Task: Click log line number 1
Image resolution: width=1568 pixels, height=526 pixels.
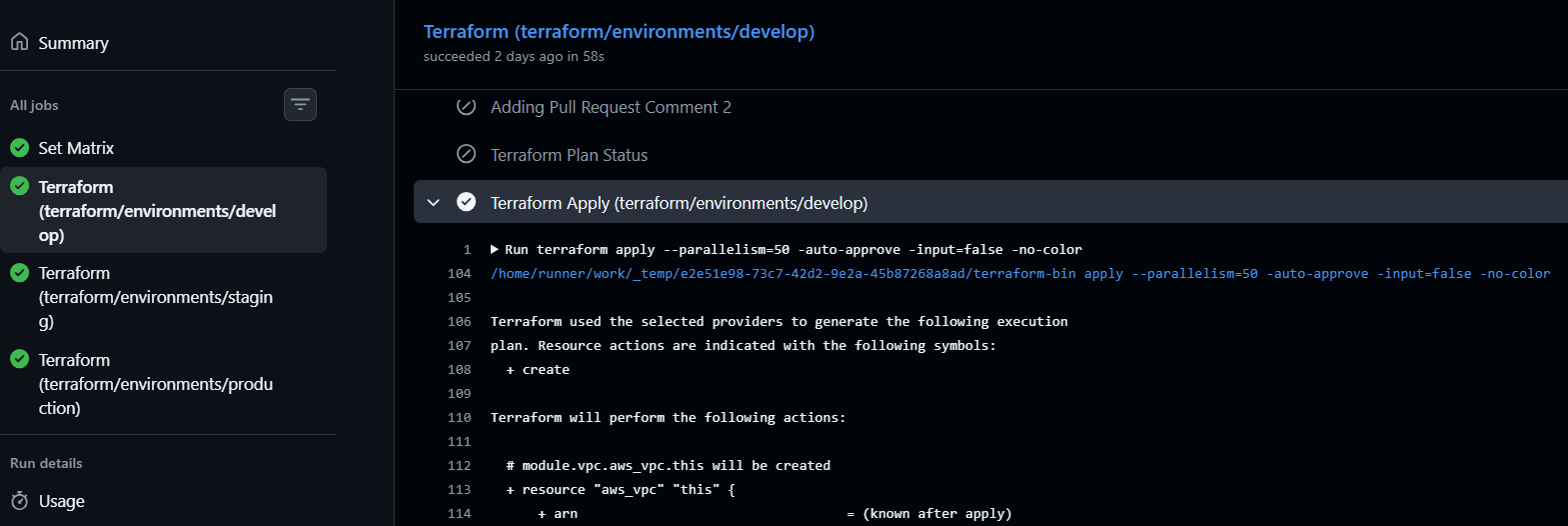Action: click(x=467, y=250)
